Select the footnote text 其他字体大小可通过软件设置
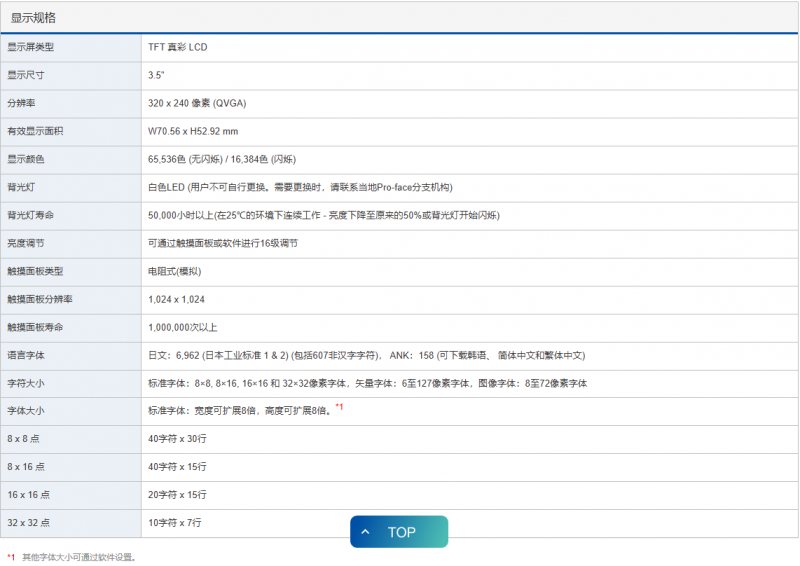This screenshot has height=566, width=800. pos(78,557)
